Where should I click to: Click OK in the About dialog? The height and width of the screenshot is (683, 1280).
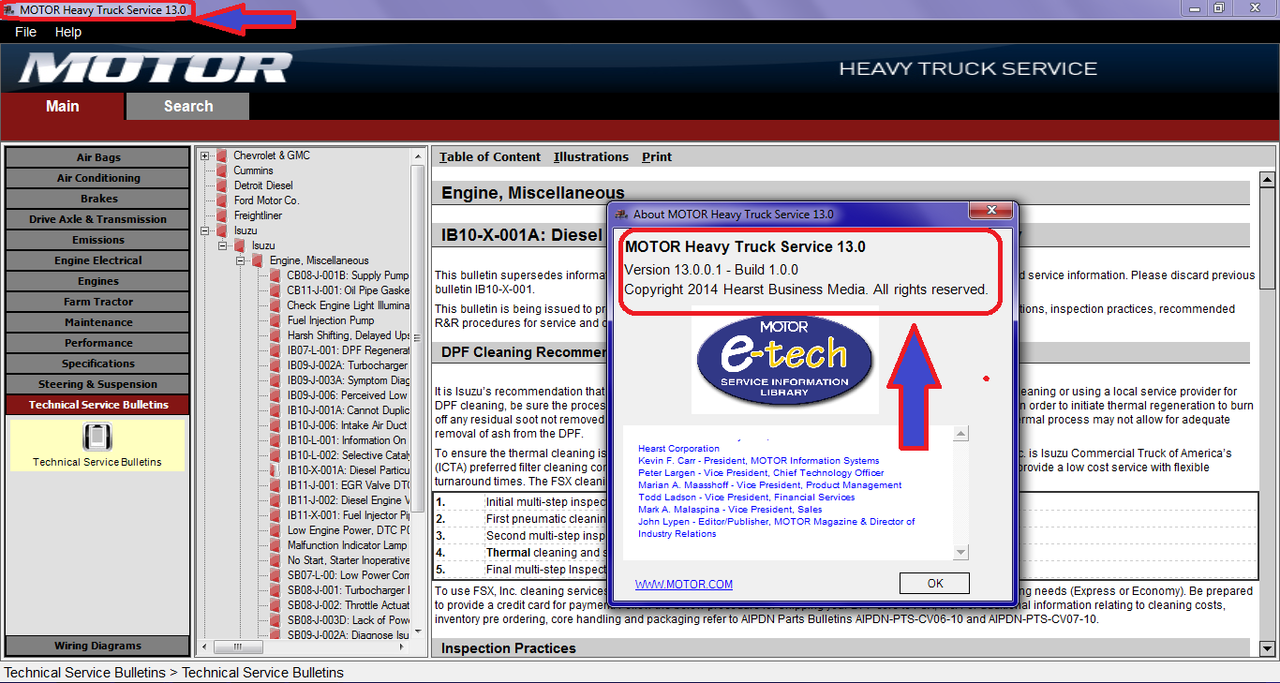click(934, 583)
